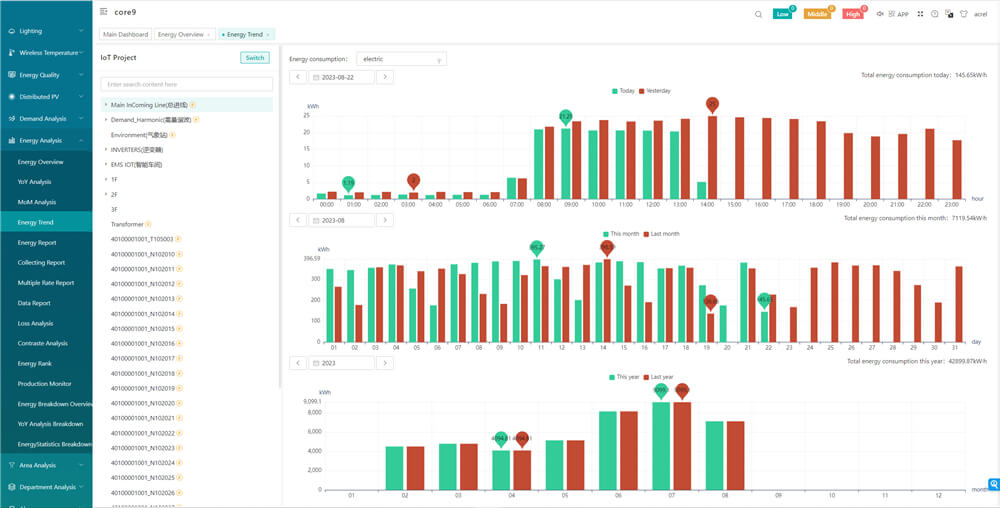Image resolution: width=1000 pixels, height=508 pixels.
Task: Select tree row 40100001001_T105003
Action: [187, 239]
